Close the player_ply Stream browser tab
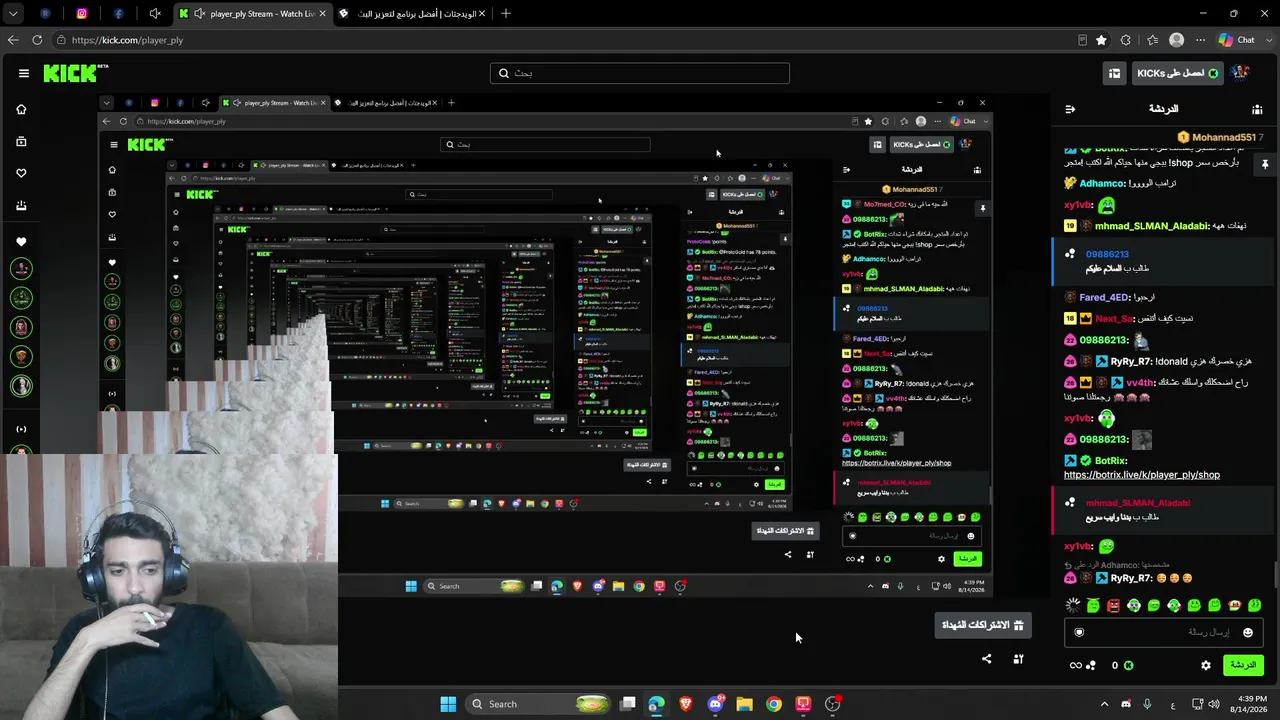Viewport: 1280px width, 720px height. 322,14
